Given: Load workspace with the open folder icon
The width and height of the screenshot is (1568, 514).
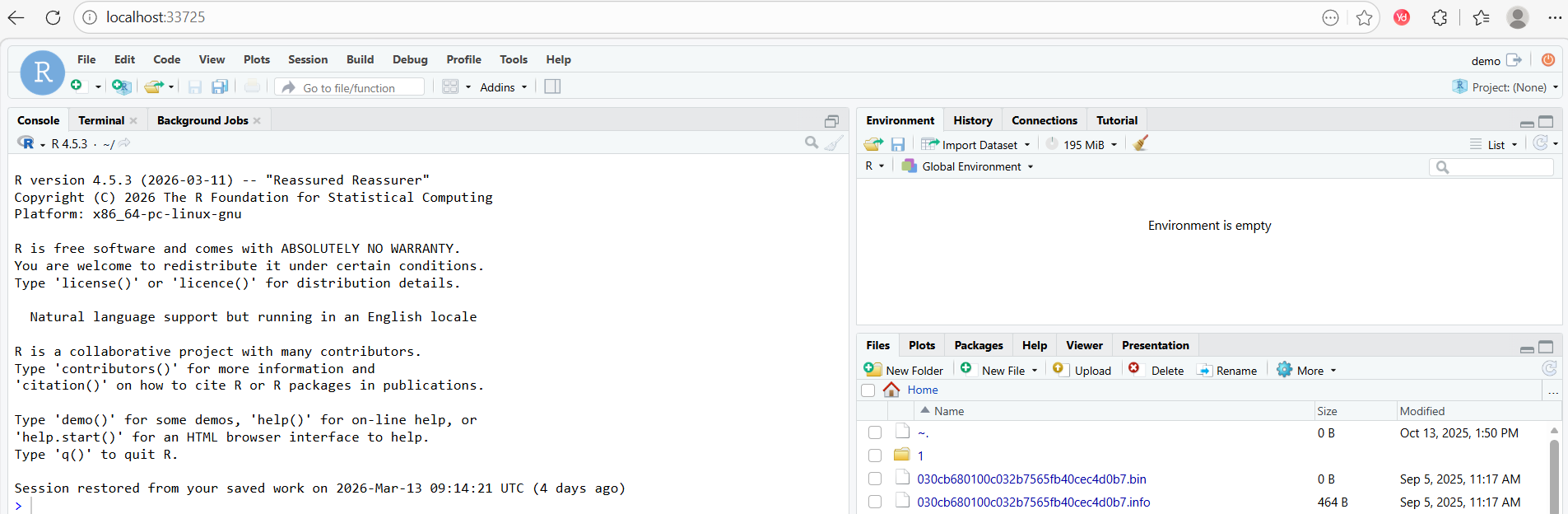Looking at the screenshot, I should (x=873, y=144).
